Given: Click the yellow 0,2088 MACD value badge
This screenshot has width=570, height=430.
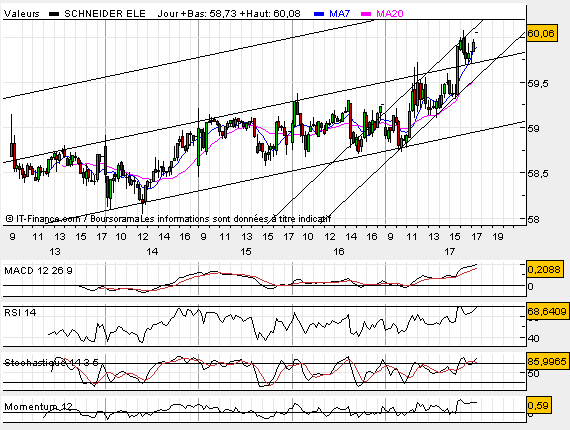Looking at the screenshot, I should [x=545, y=270].
